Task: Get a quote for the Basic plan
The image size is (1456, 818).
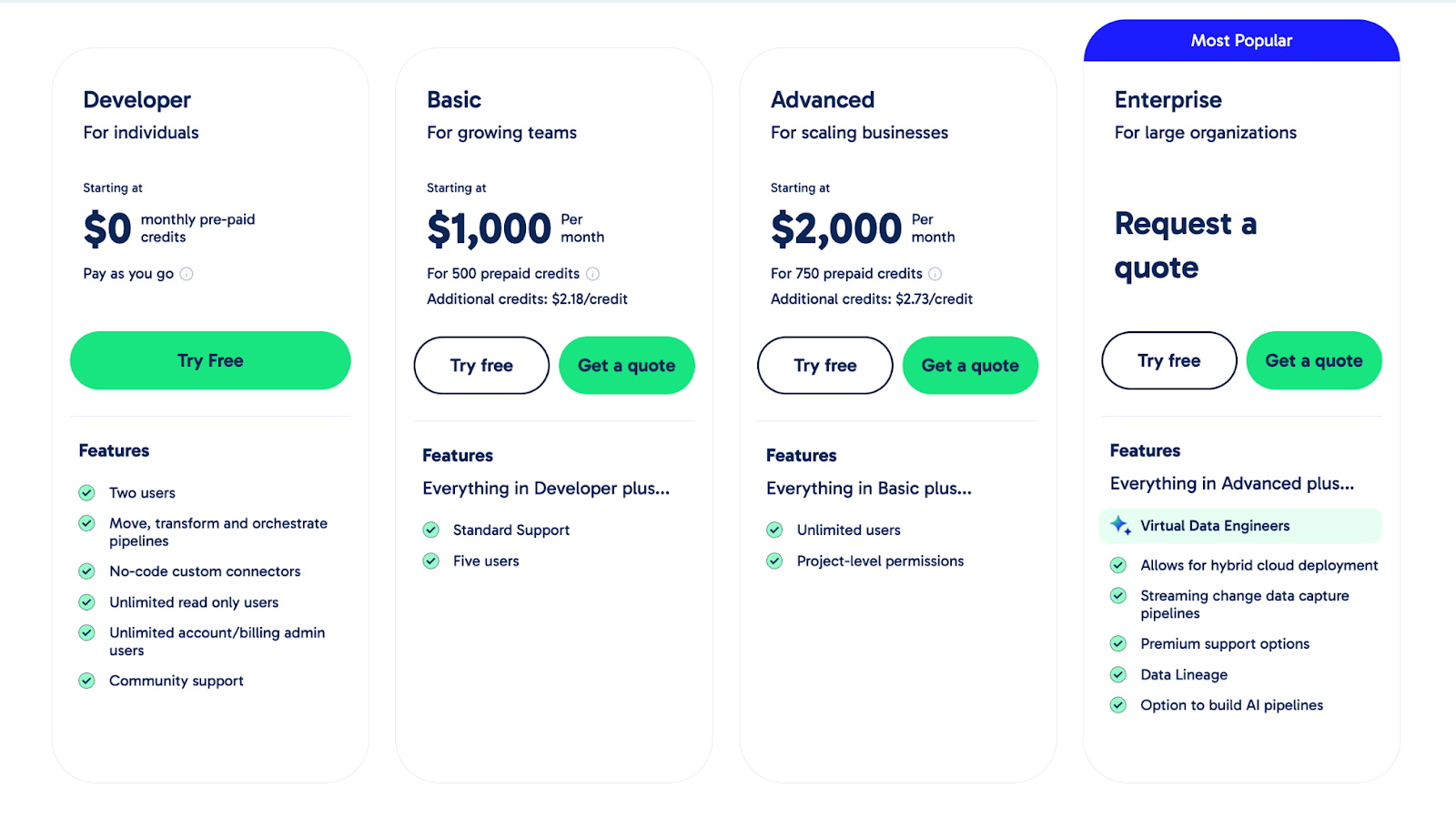Action: (x=627, y=366)
